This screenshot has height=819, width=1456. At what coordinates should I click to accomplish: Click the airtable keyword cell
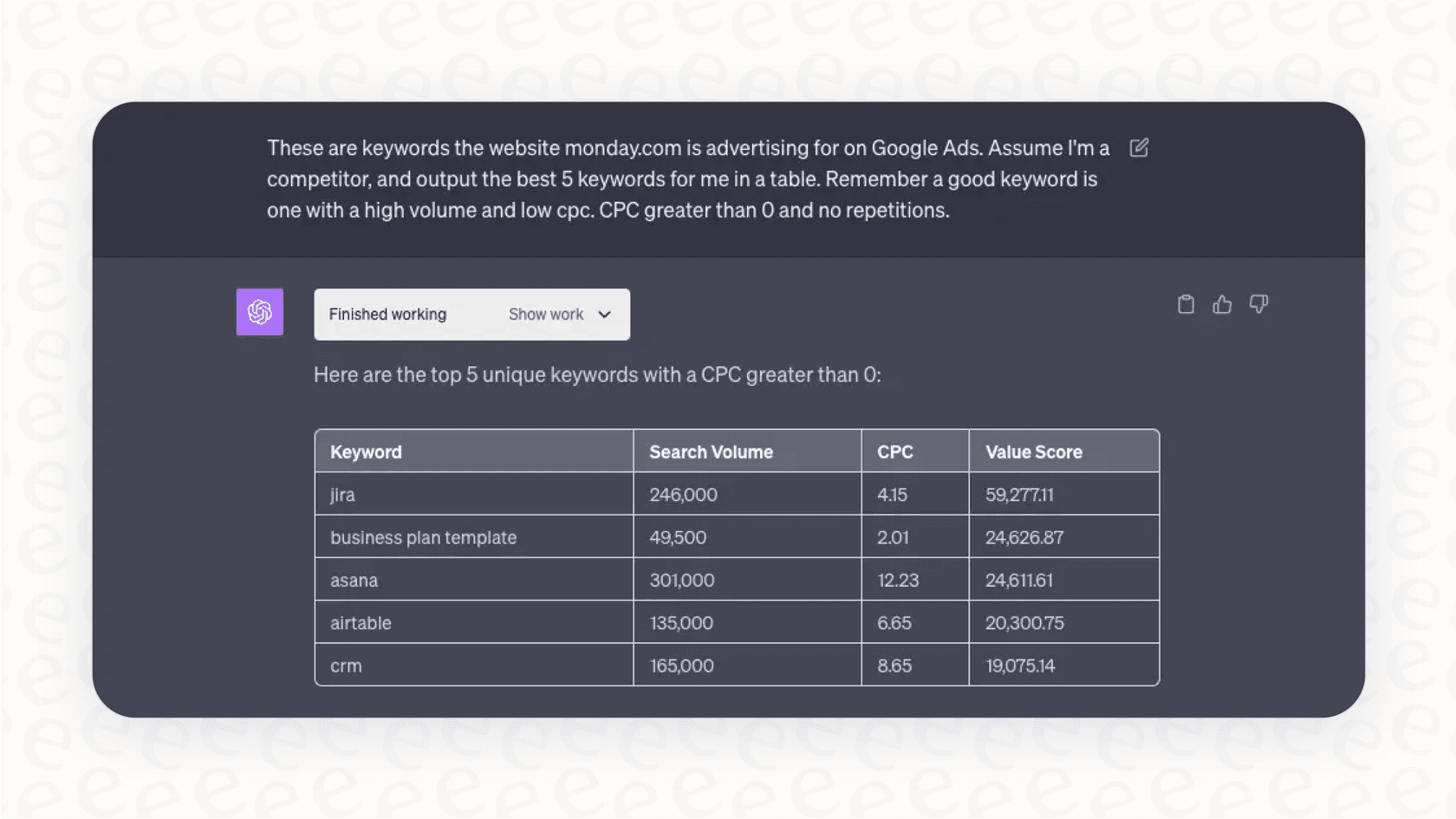(361, 621)
